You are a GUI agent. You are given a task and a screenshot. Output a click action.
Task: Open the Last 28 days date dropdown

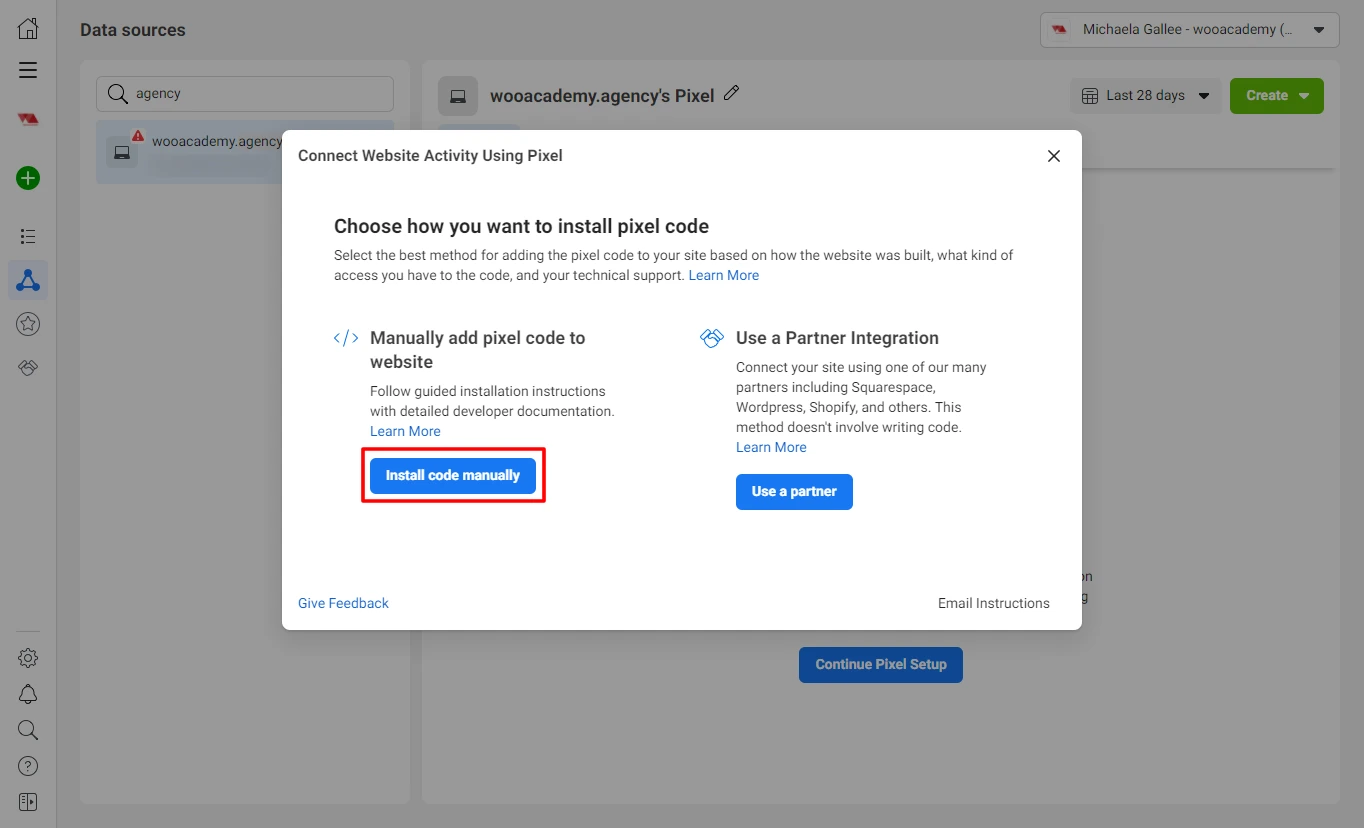pyautogui.click(x=1146, y=96)
